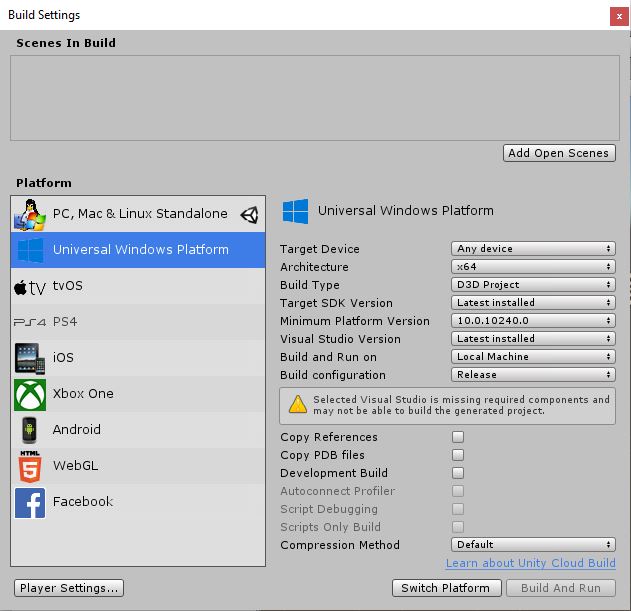
Task: Toggle the Autoconnect Profiler checkbox
Action: [x=458, y=491]
